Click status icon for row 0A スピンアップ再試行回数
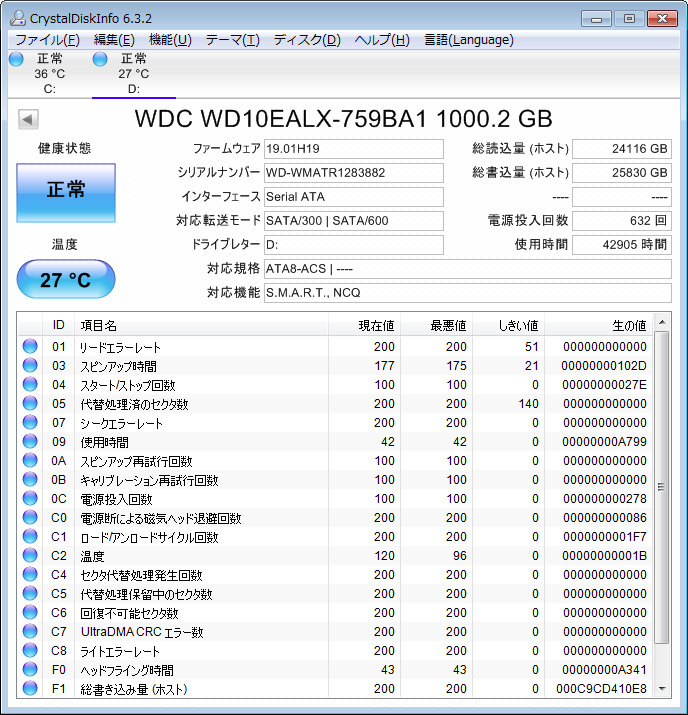Screen dimensions: 688x715 [30, 461]
